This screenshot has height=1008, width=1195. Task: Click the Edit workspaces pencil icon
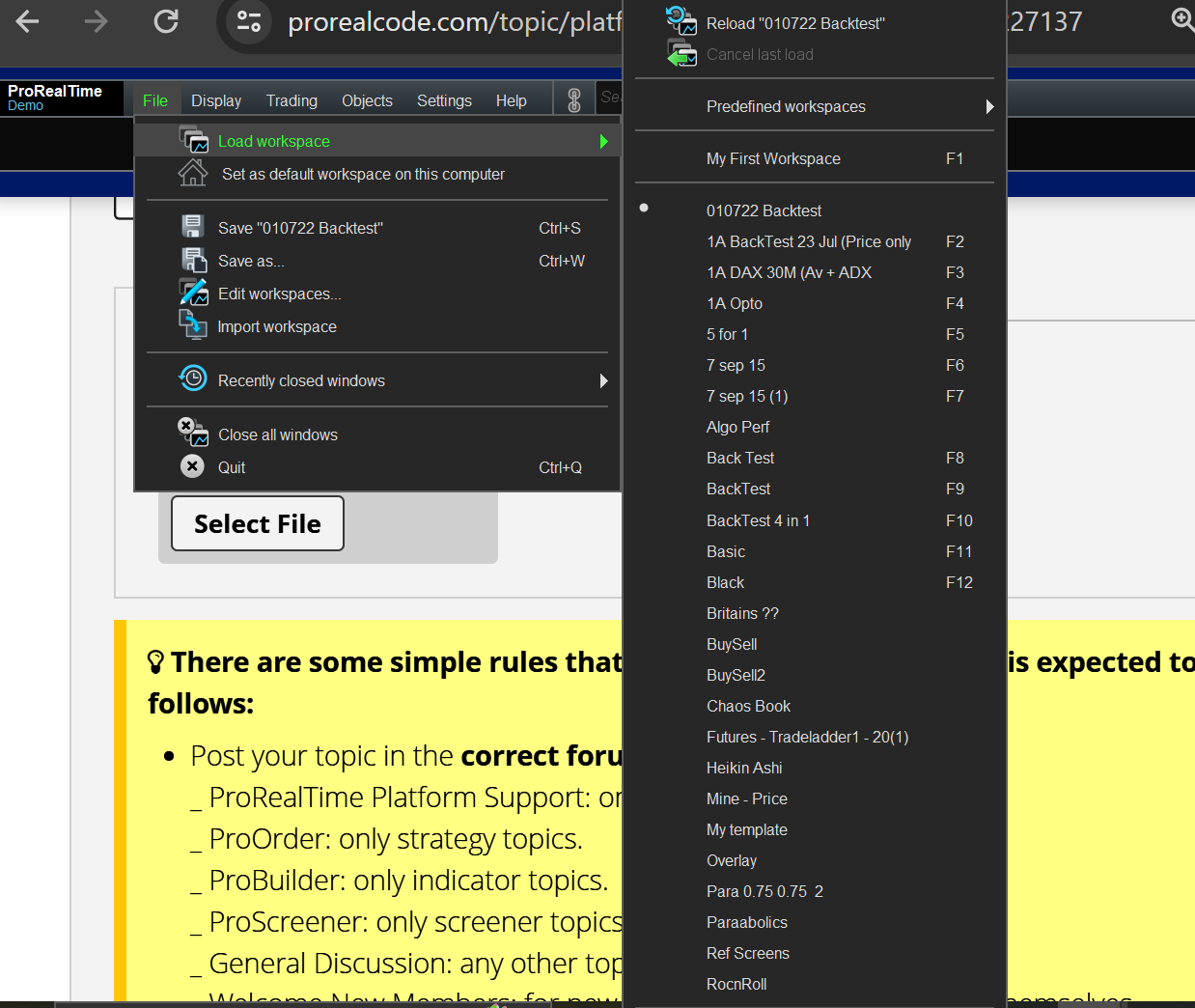(193, 293)
